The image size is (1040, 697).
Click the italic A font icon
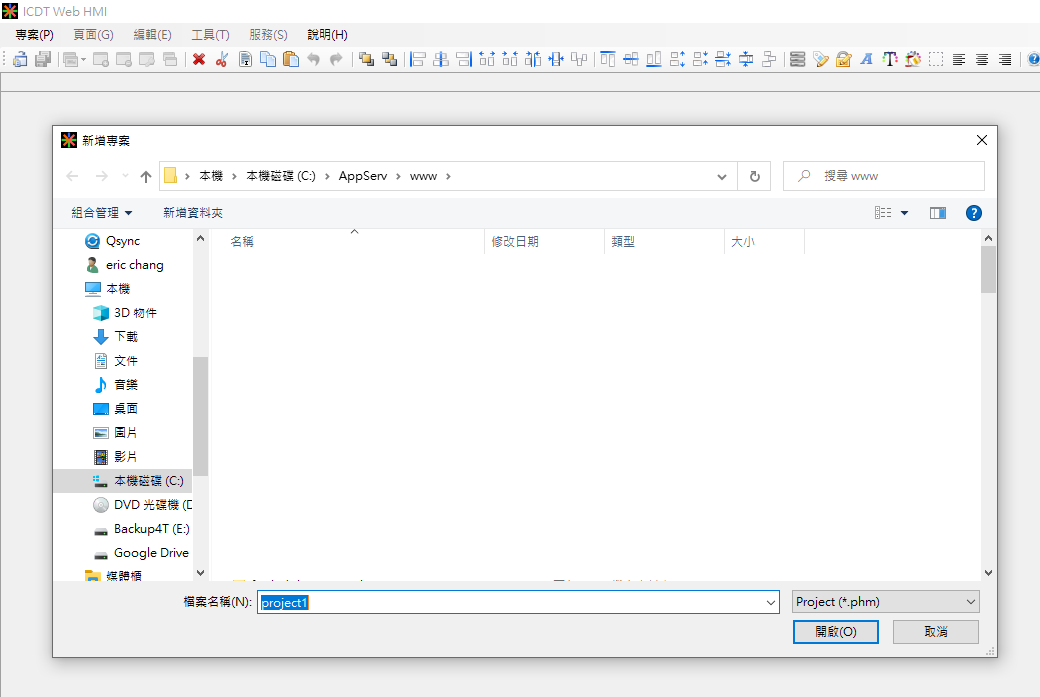[866, 60]
